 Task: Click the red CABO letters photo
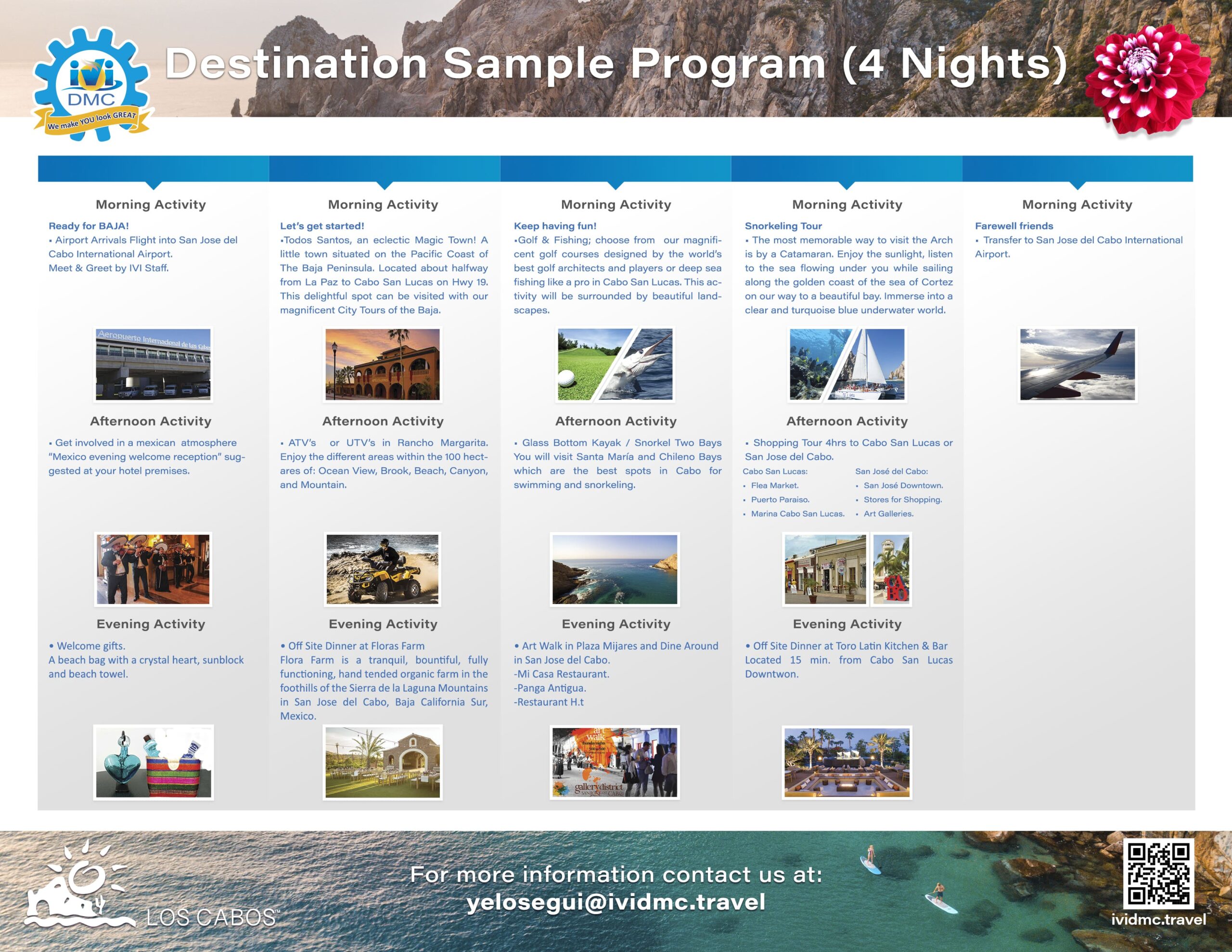tap(891, 569)
